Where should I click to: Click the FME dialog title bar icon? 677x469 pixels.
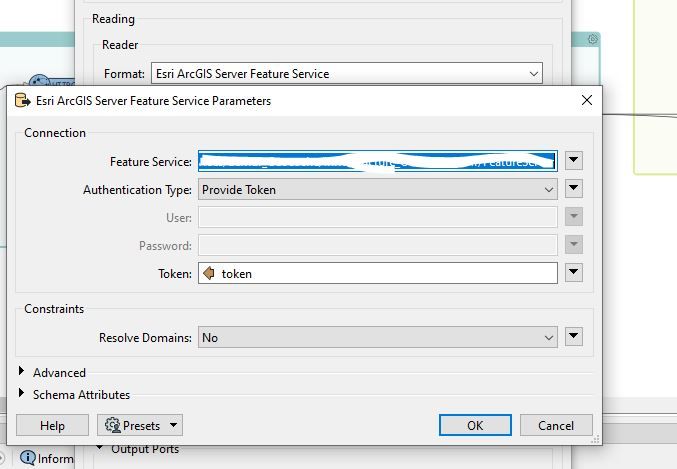pos(22,101)
